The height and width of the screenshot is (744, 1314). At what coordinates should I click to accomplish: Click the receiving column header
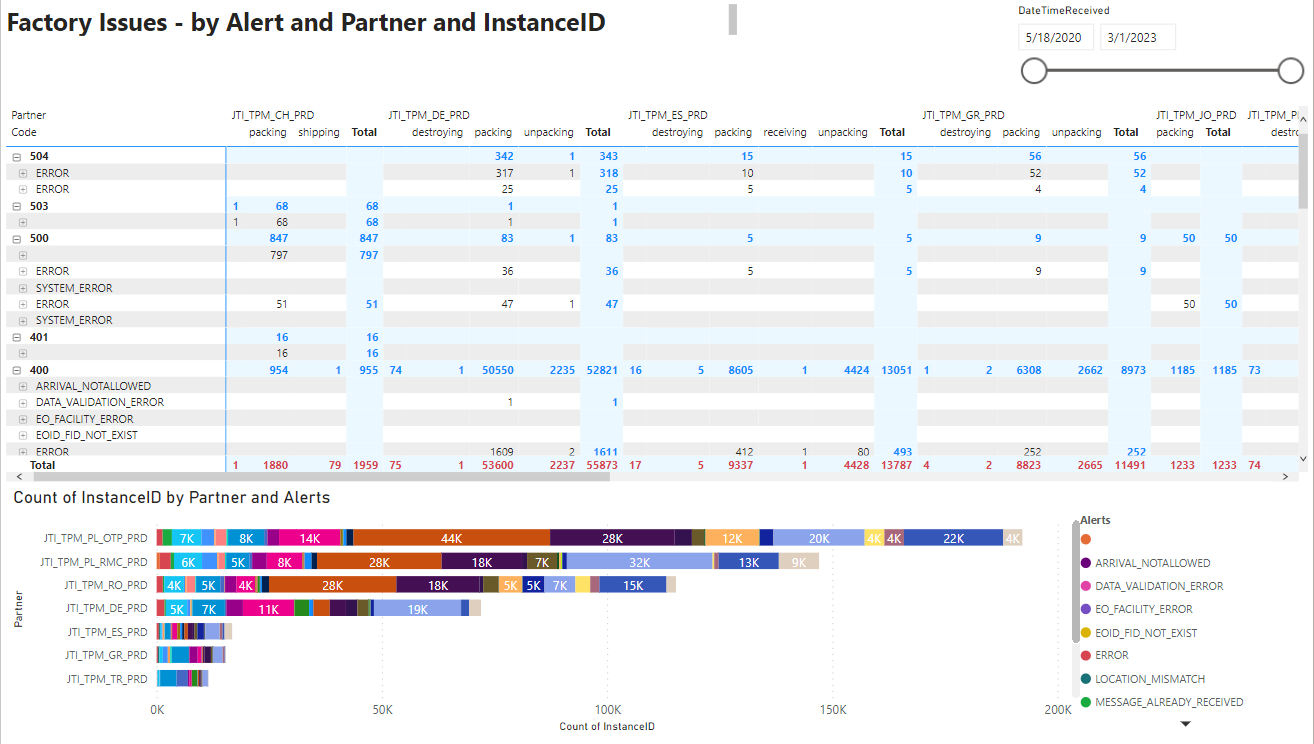785,132
